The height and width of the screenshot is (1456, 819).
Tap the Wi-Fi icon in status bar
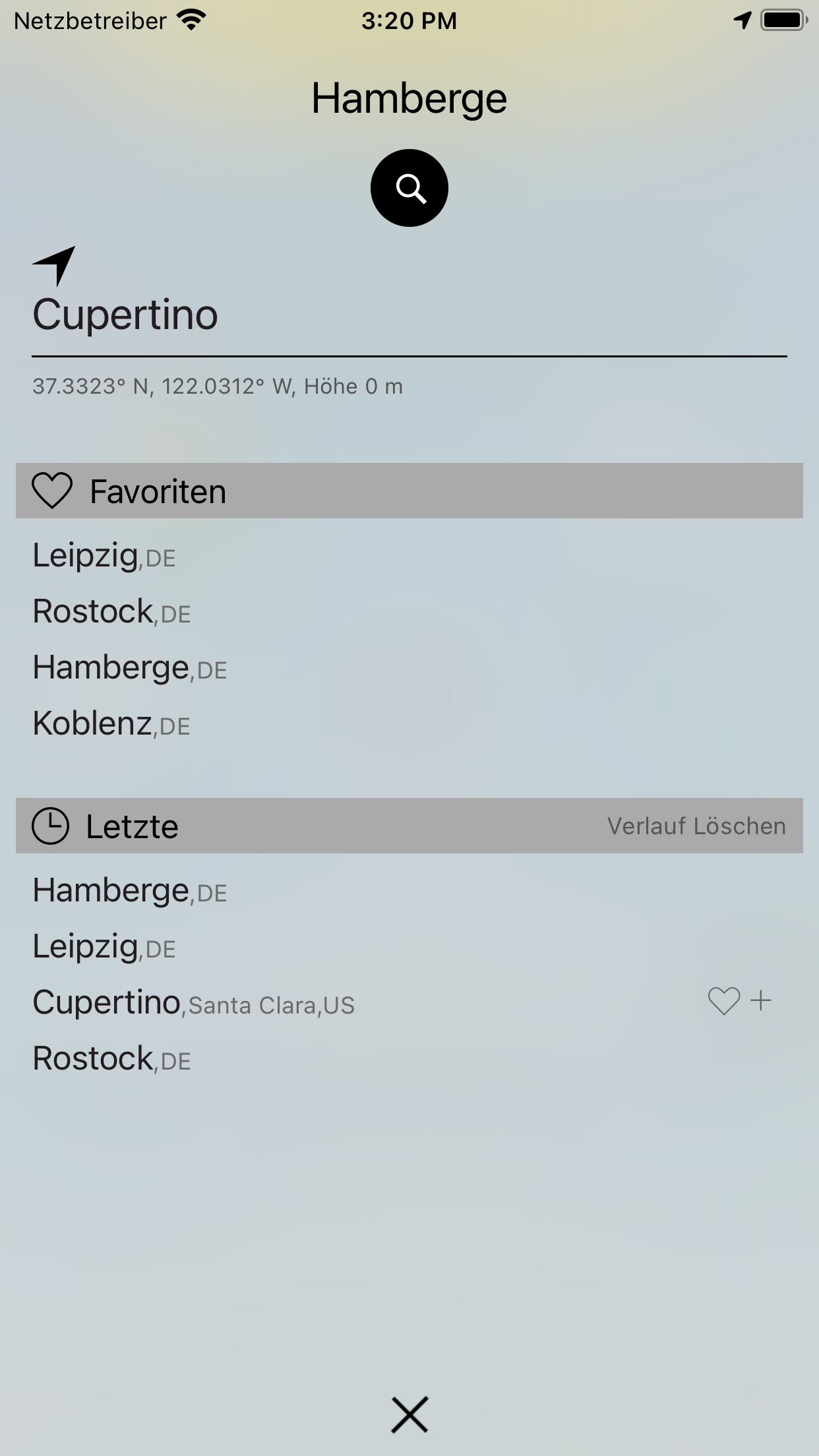coord(191,20)
